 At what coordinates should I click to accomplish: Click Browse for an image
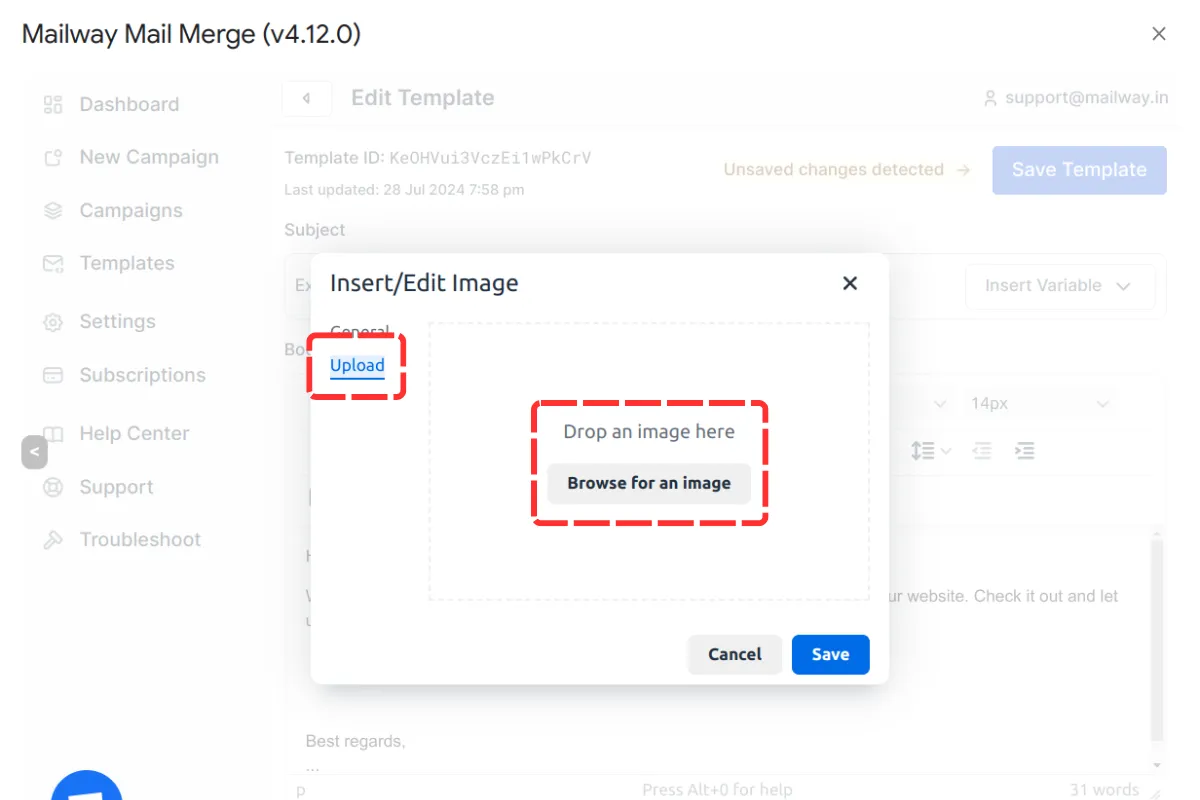[x=649, y=483]
